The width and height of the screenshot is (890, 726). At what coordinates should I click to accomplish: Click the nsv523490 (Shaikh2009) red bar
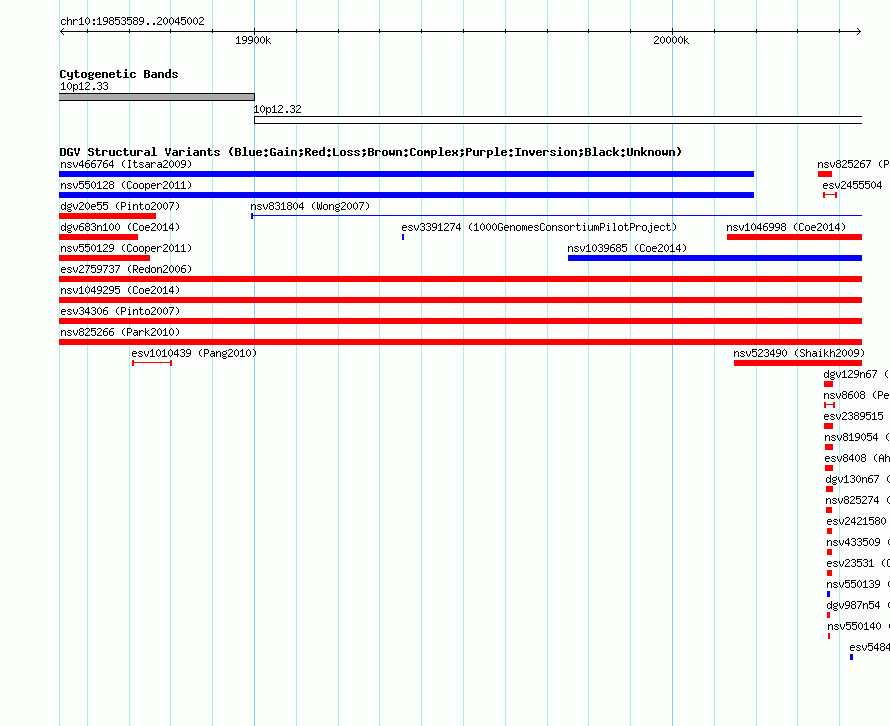point(798,363)
